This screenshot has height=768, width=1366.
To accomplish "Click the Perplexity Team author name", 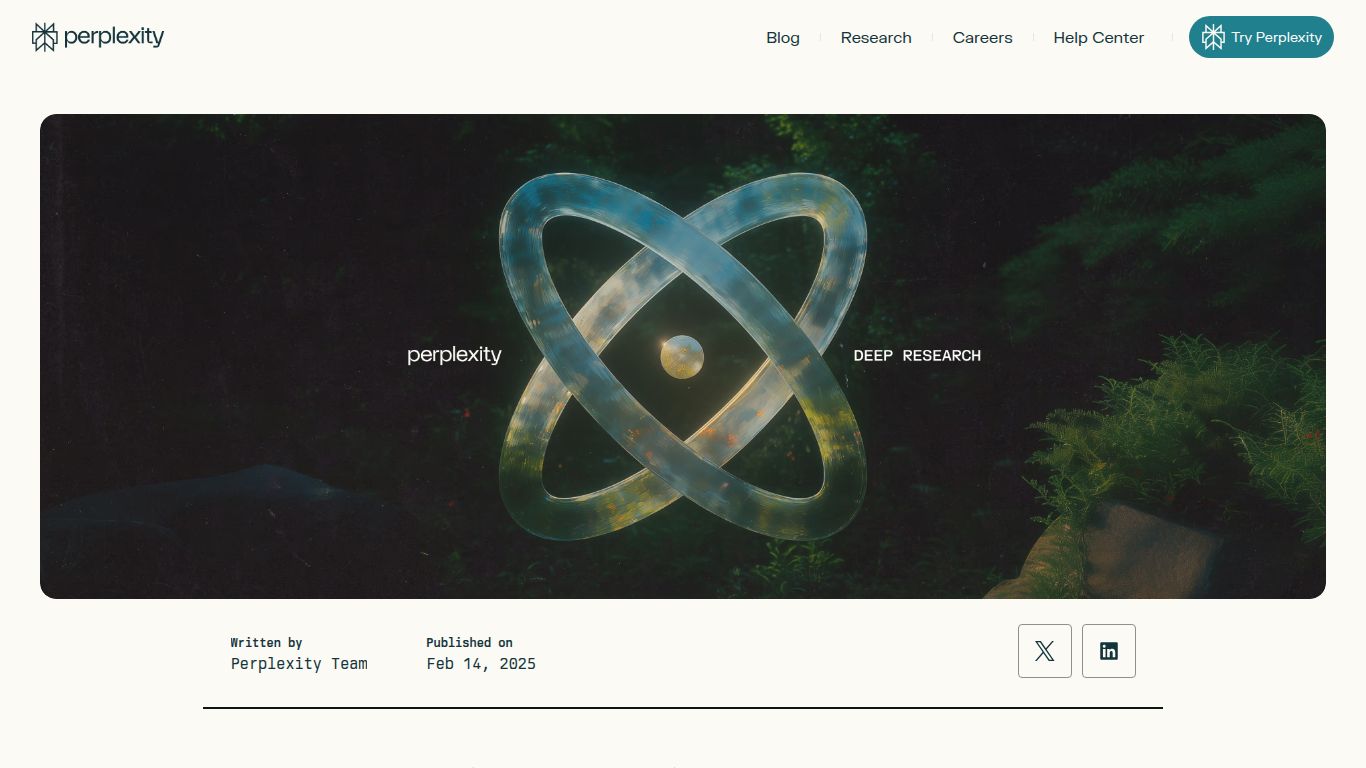I will click(x=299, y=663).
